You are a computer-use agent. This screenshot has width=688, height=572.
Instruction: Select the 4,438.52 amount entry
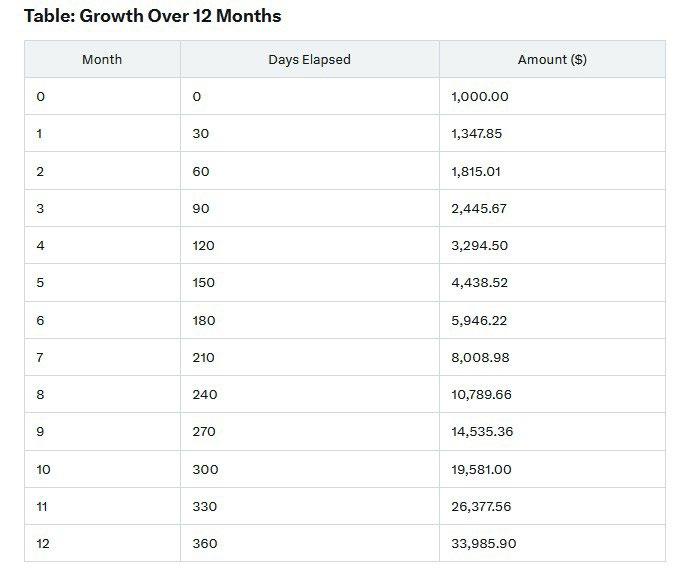point(480,283)
